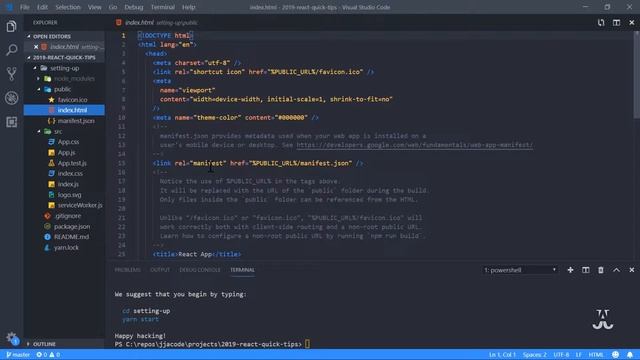The image size is (640, 360).
Task: Split the terminal panel
Action: click(x=585, y=270)
